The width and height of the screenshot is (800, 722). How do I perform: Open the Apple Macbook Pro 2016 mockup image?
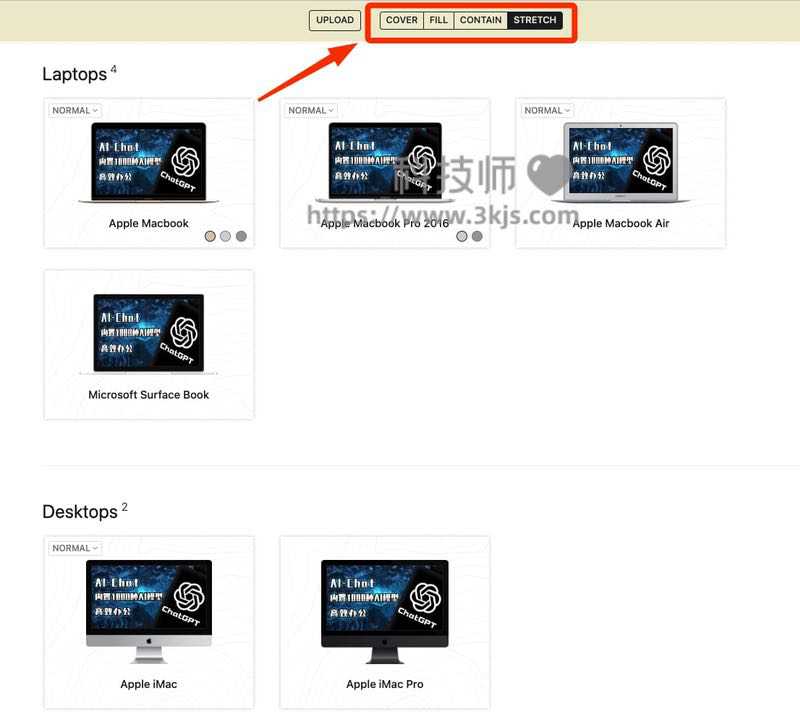pyautogui.click(x=385, y=163)
